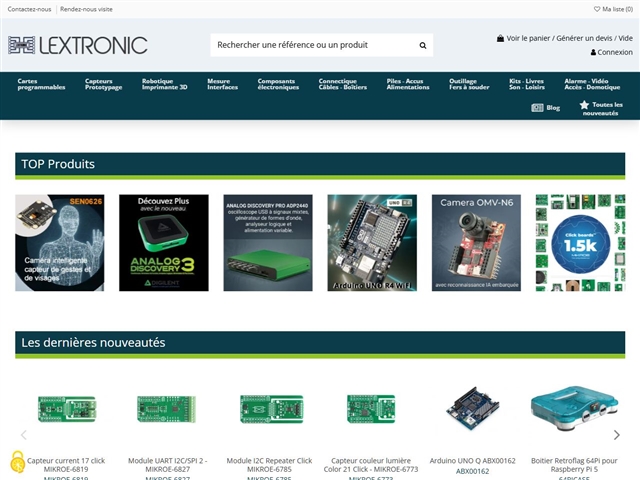Screen dimensions: 640x480
Task: Open Kits - Livres Son - Loisirs menu
Action: (x=527, y=84)
